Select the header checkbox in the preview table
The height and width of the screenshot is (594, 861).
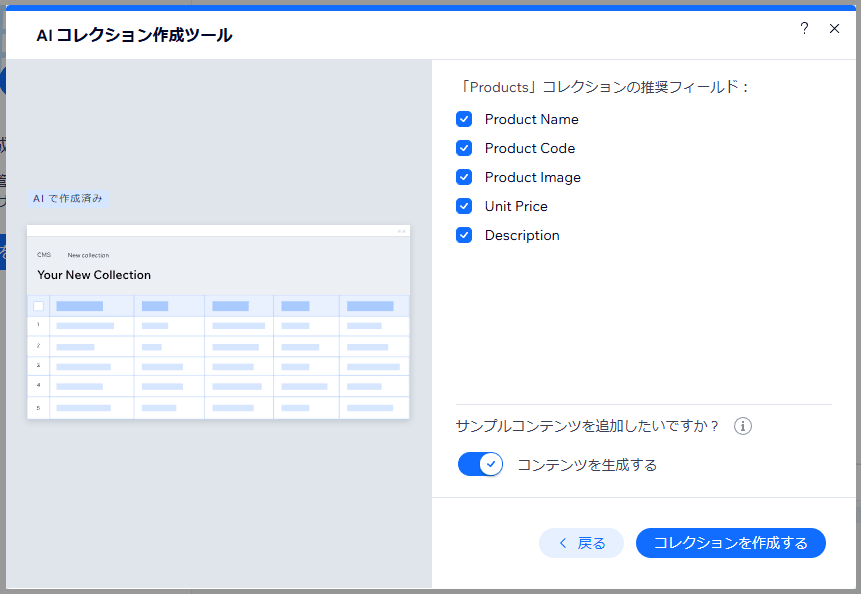(x=38, y=306)
